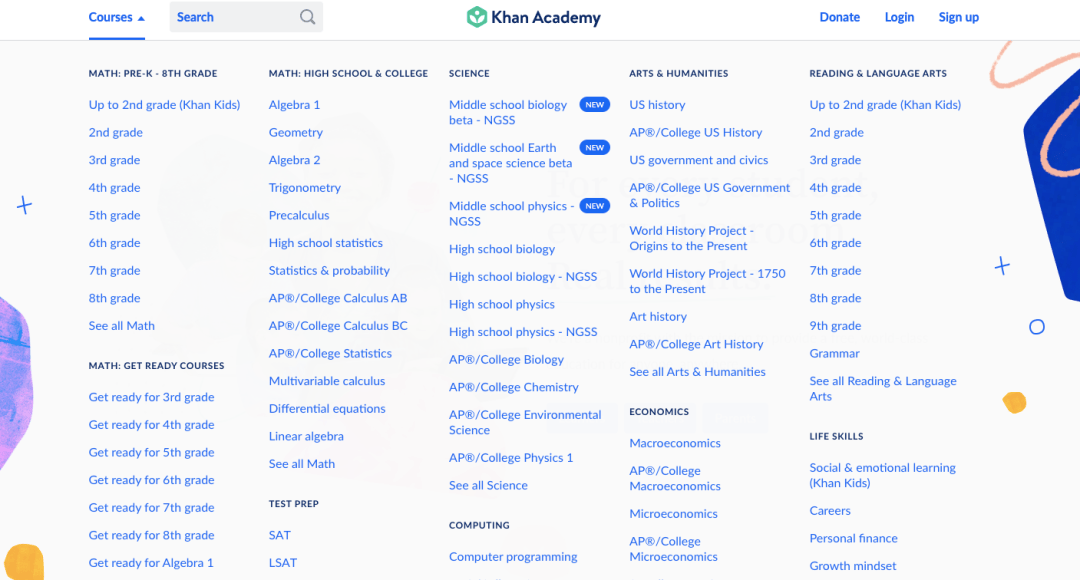Viewport: 1080px width, 580px height.
Task: Select Computer programming under Computing
Action: pos(513,557)
